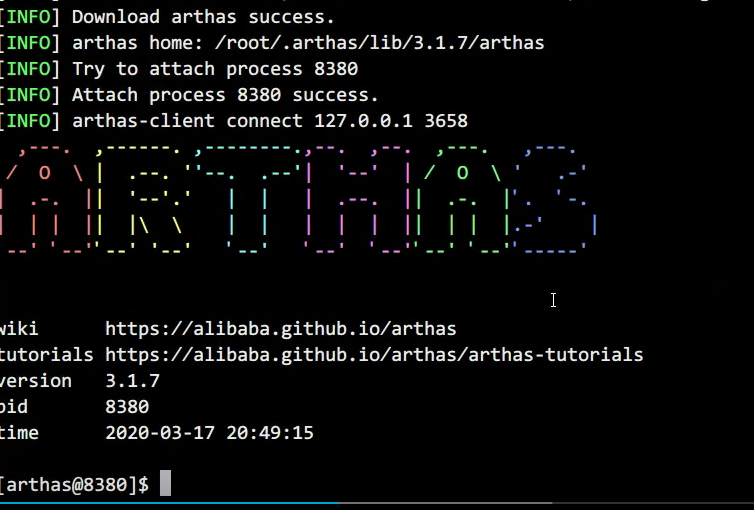Open the arthas-tutorials URL

(x=374, y=355)
